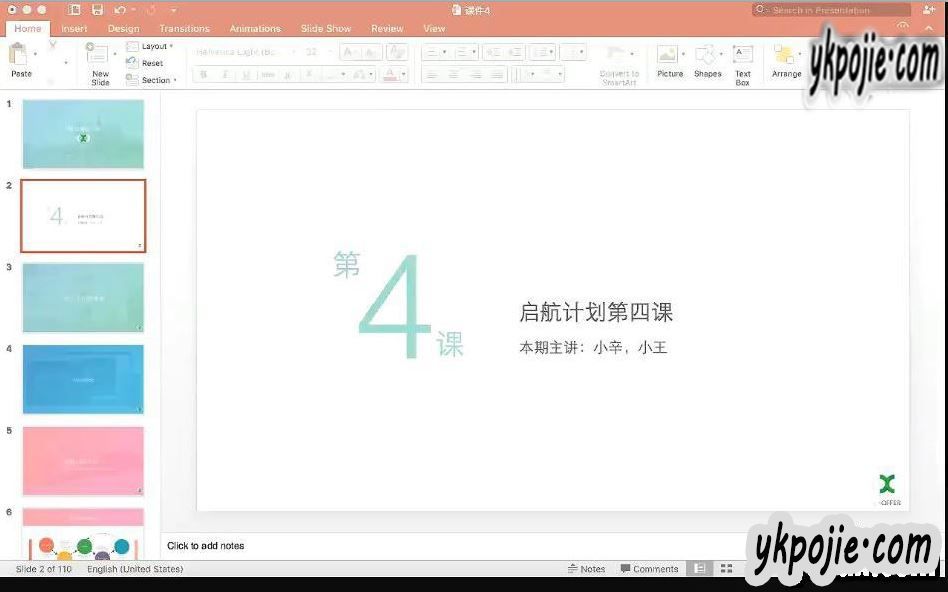
Task: Select the pink slide 5 thumbnail
Action: (83, 461)
